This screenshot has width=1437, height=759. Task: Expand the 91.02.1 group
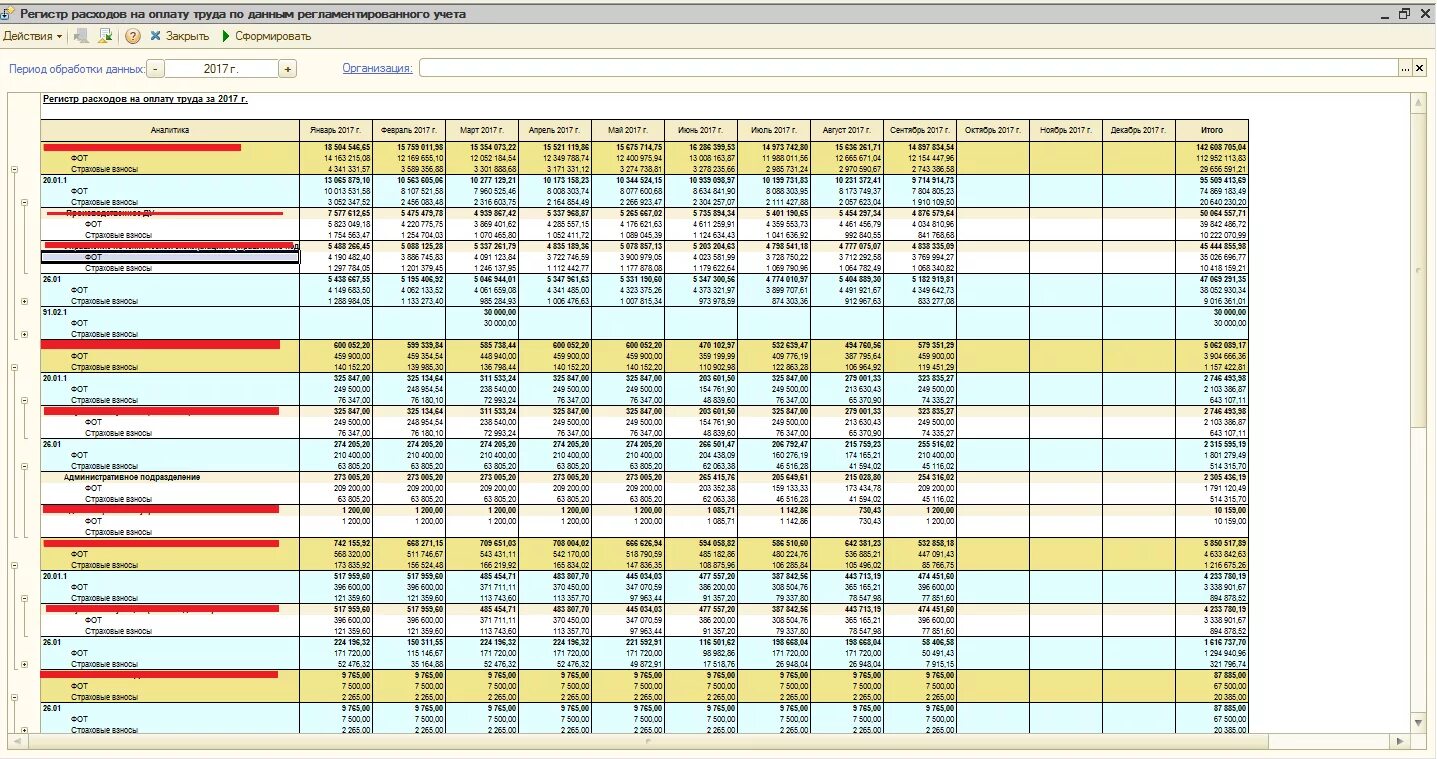24,334
